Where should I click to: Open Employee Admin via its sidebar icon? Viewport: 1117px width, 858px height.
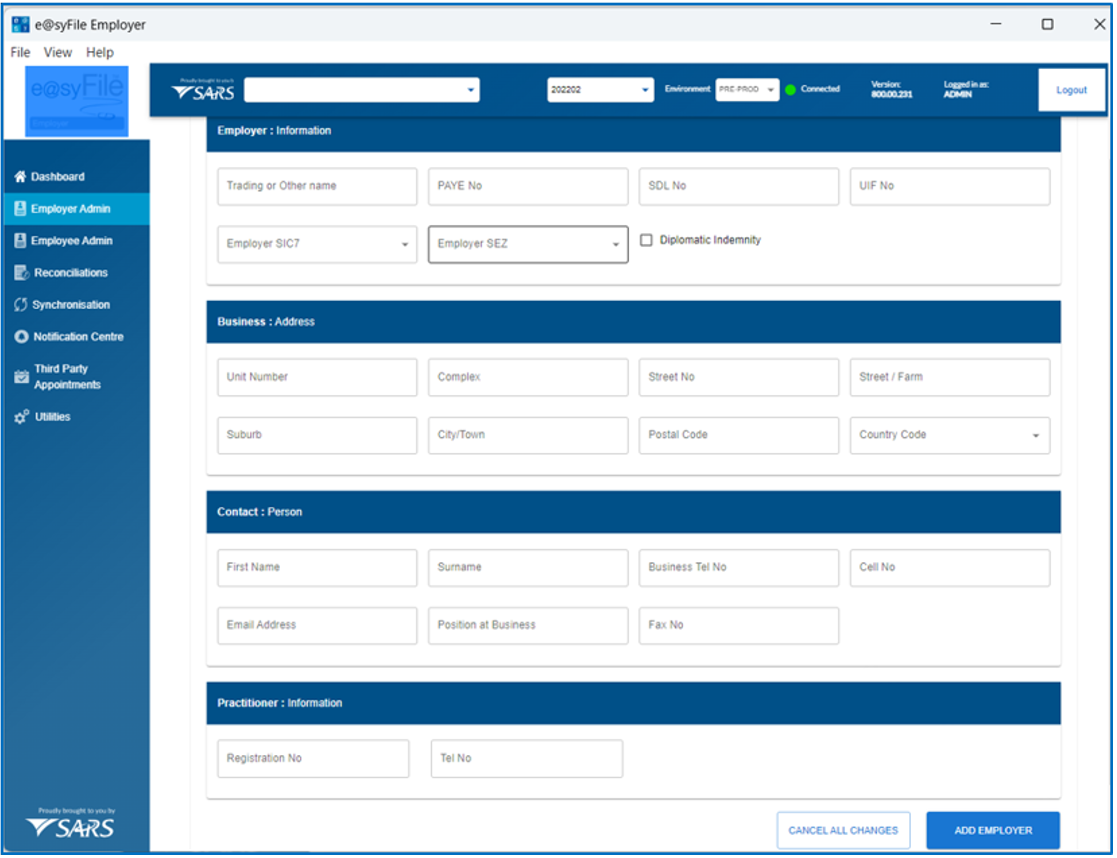20,241
